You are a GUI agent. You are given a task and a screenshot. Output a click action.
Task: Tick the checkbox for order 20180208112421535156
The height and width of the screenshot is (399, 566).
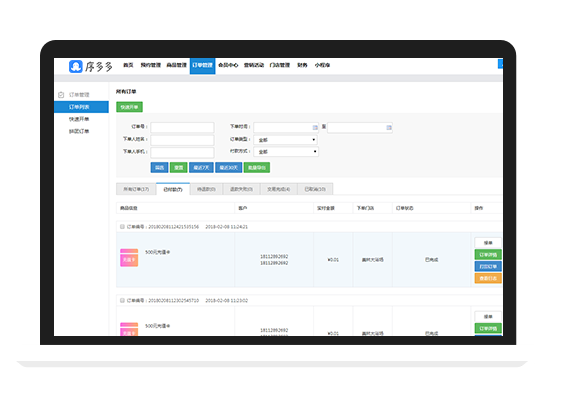tap(122, 227)
